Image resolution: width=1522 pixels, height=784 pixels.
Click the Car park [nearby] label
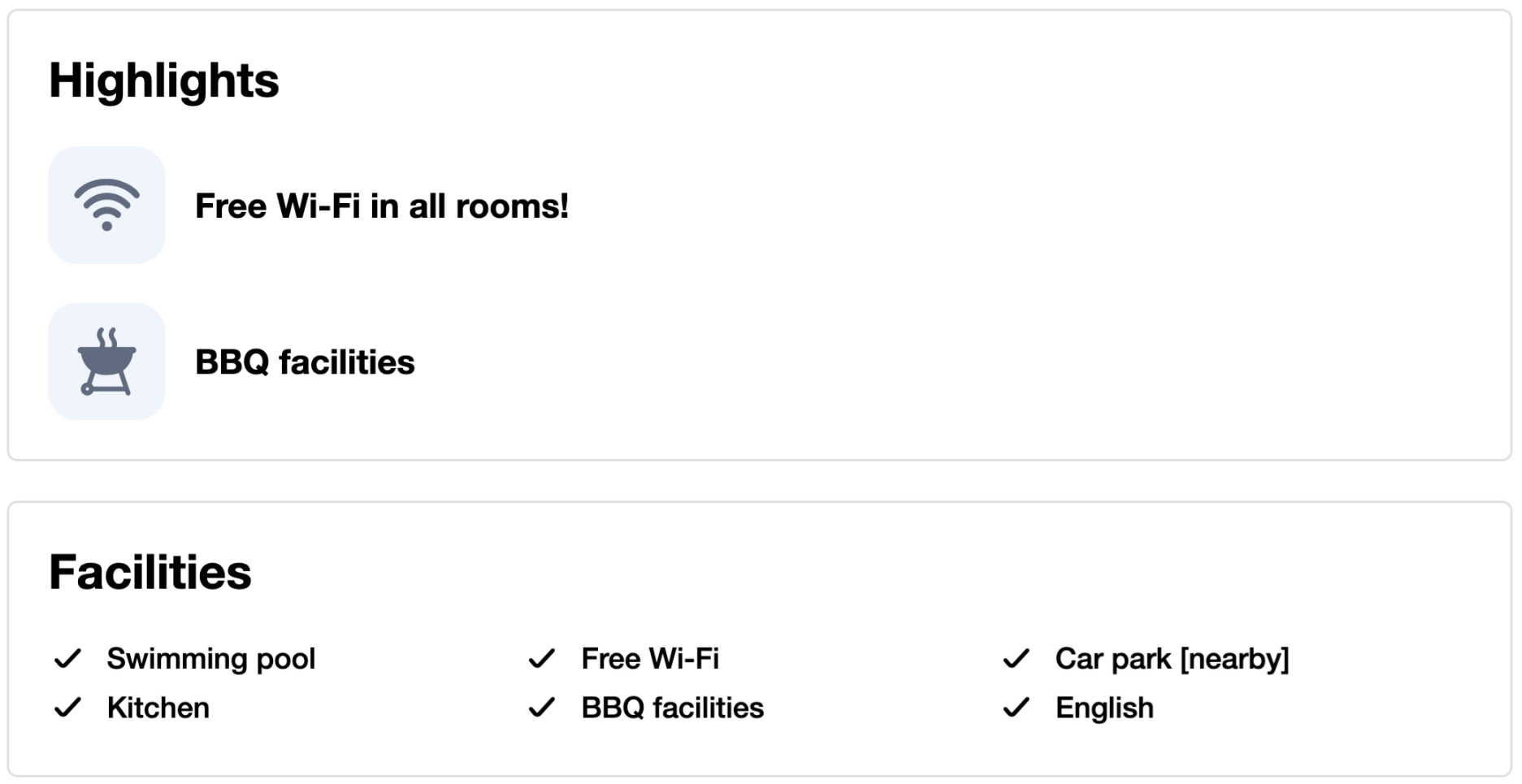tap(1172, 659)
